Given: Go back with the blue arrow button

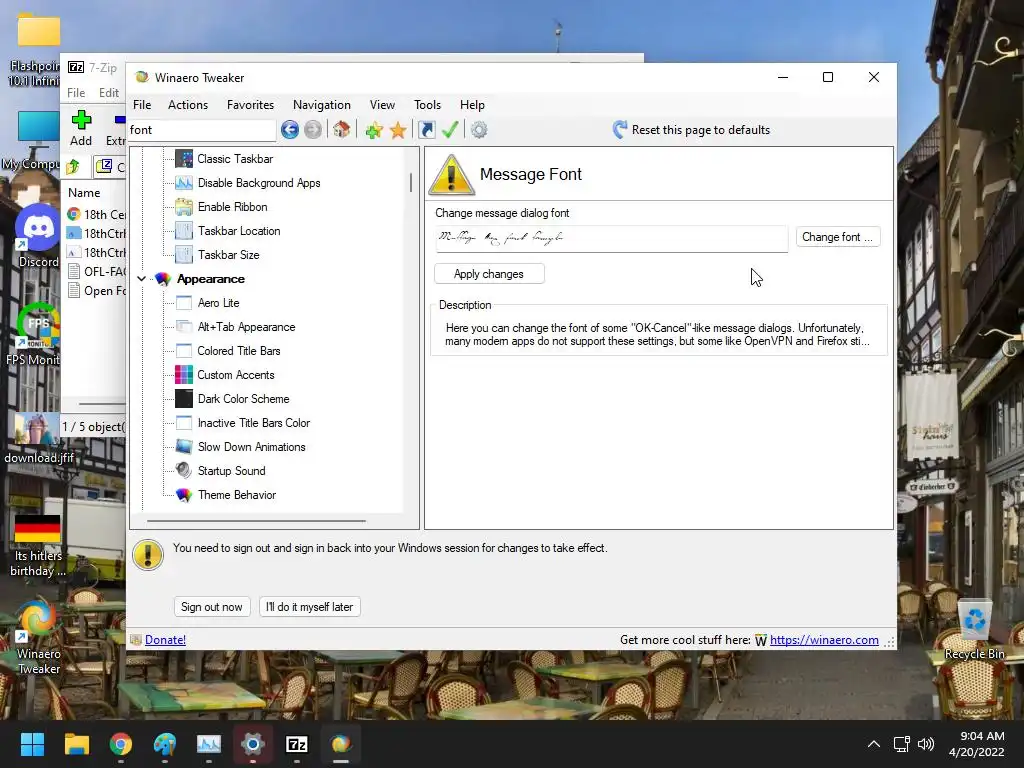Looking at the screenshot, I should coord(290,130).
